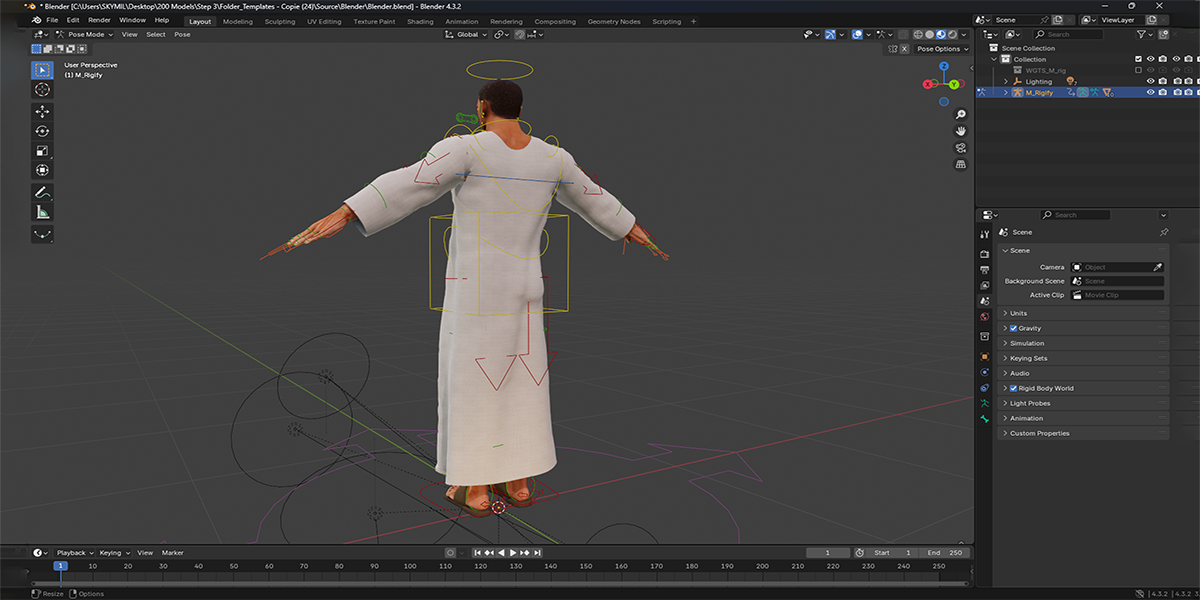The height and width of the screenshot is (600, 1200).
Task: Switch to the Sculpting workspace tab
Action: pos(280,21)
